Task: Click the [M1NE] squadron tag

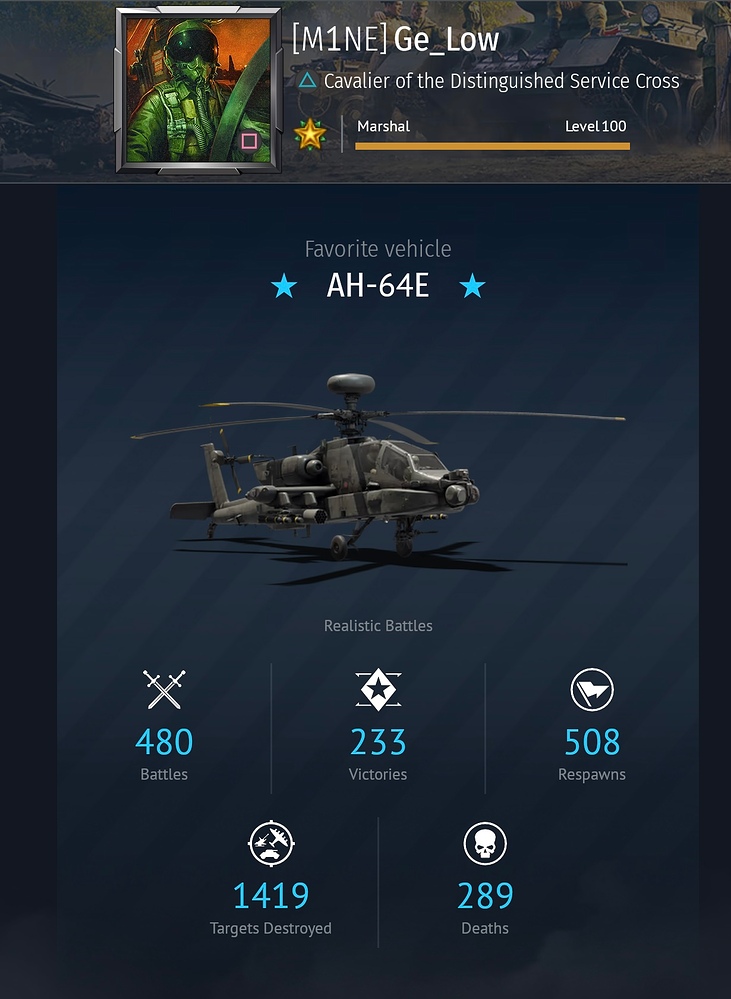Action: tap(340, 40)
